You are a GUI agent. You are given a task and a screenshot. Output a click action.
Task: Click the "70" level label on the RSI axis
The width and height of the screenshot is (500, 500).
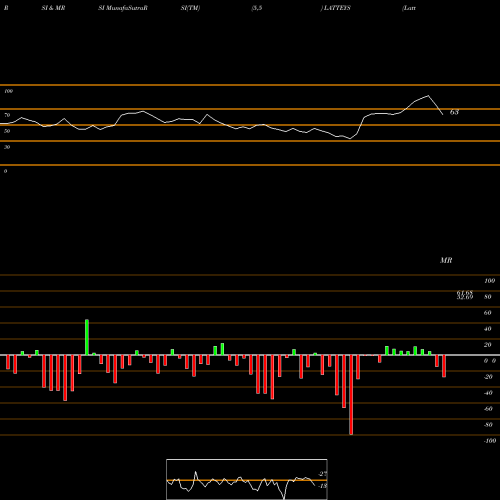(7, 115)
